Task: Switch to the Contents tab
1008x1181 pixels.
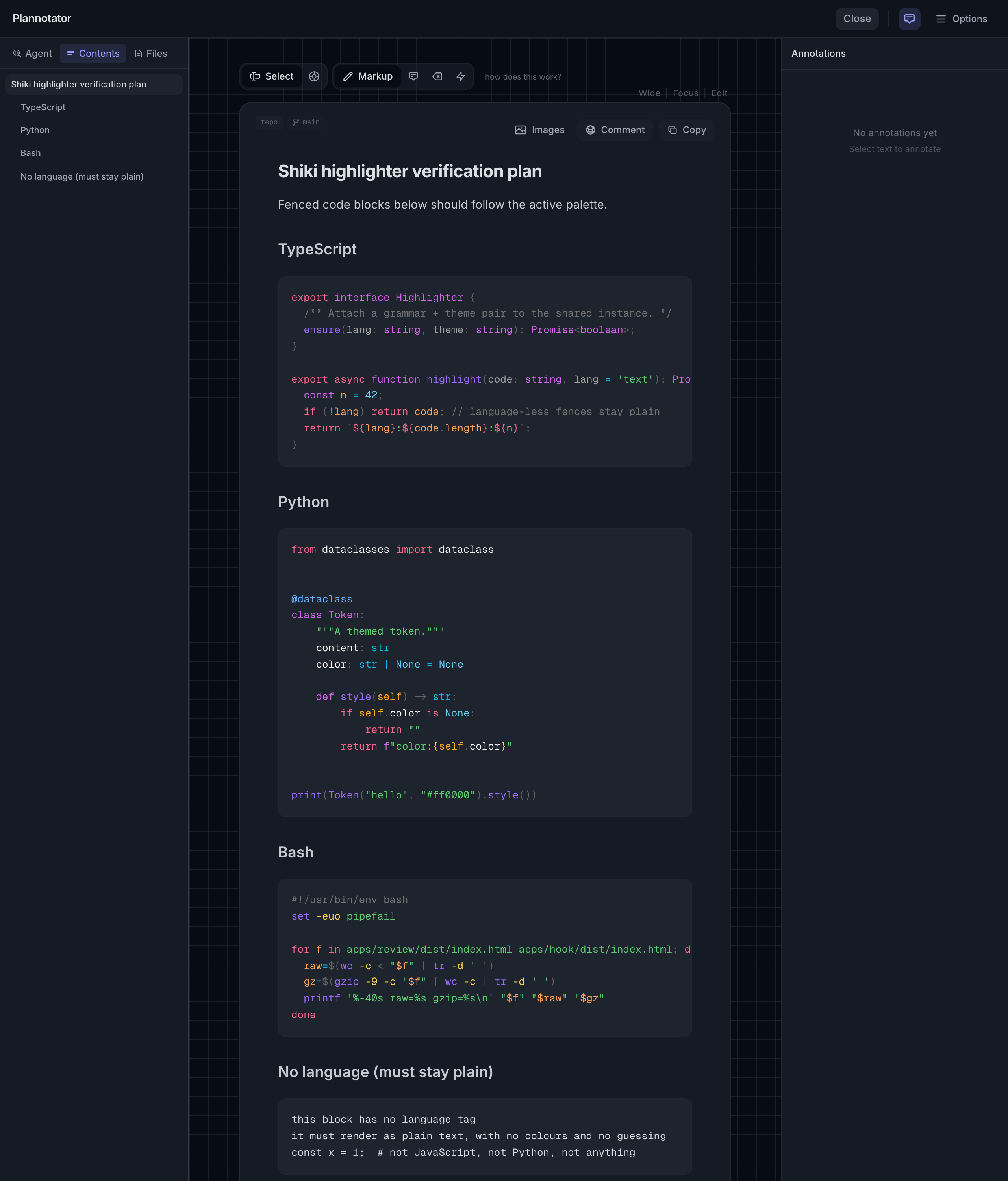Action: (93, 54)
